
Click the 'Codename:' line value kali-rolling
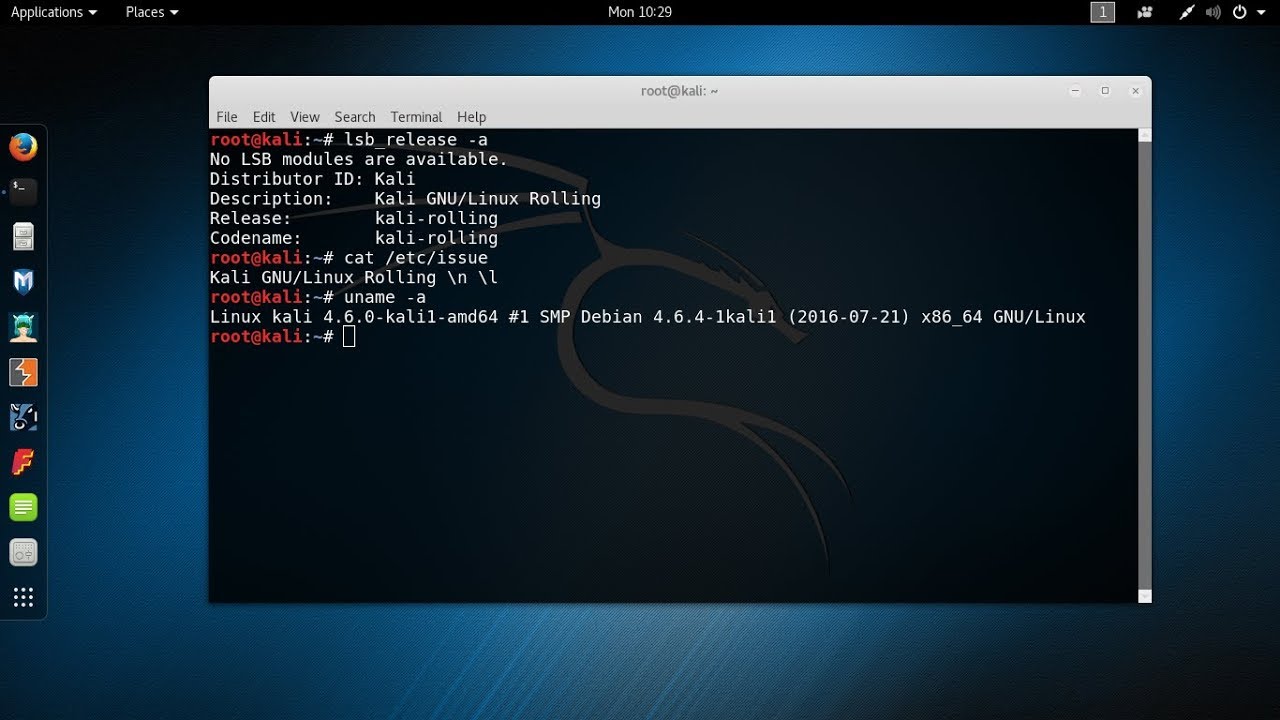436,238
